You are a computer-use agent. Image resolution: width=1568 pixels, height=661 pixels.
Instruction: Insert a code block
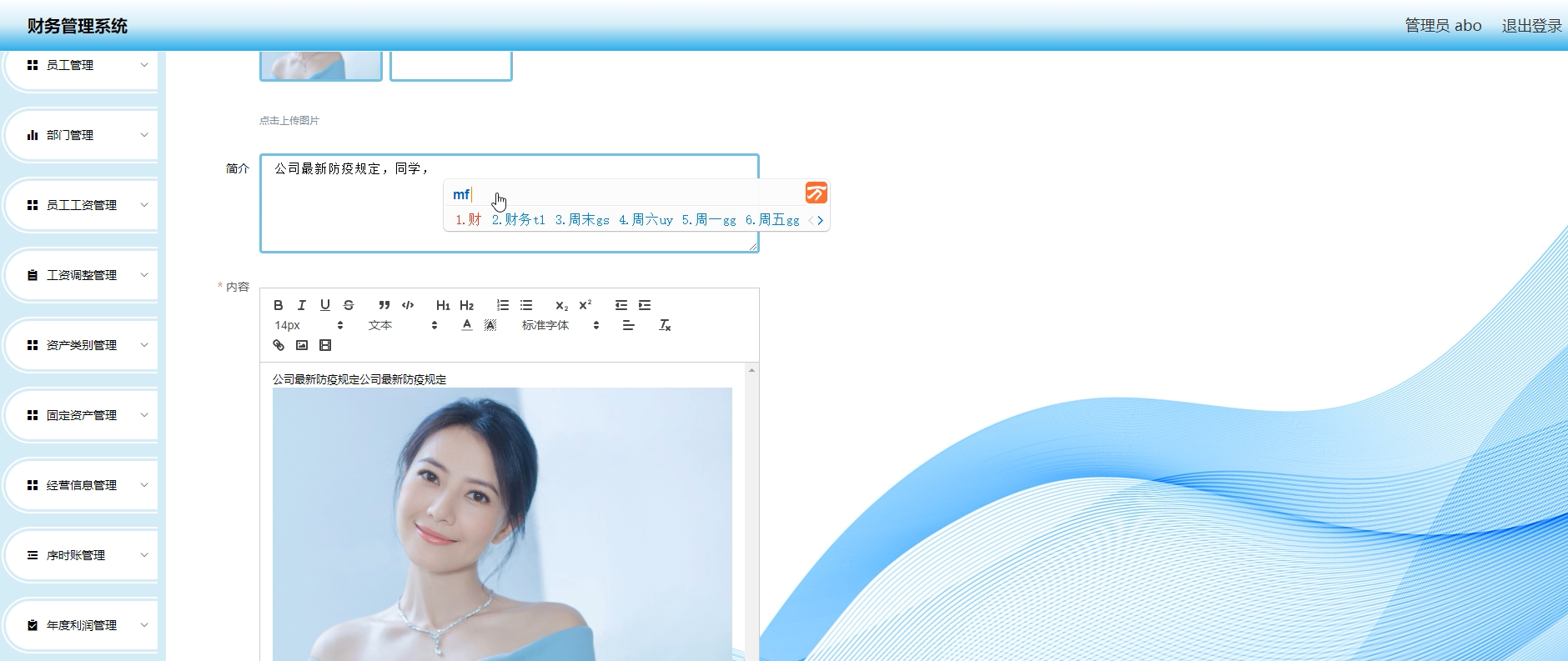(408, 305)
